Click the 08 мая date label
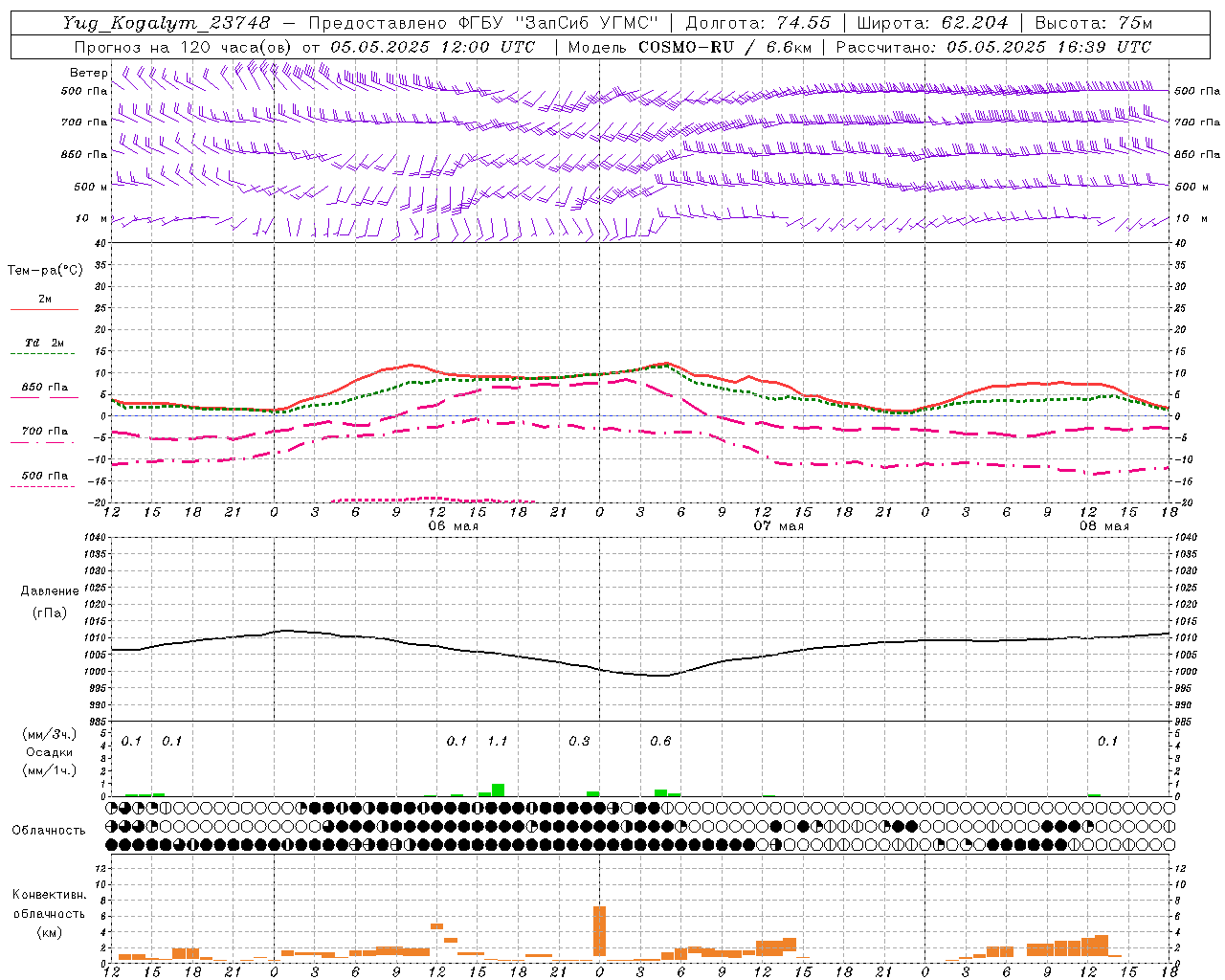Viewport: 1225px width, 980px height. pos(1103,526)
